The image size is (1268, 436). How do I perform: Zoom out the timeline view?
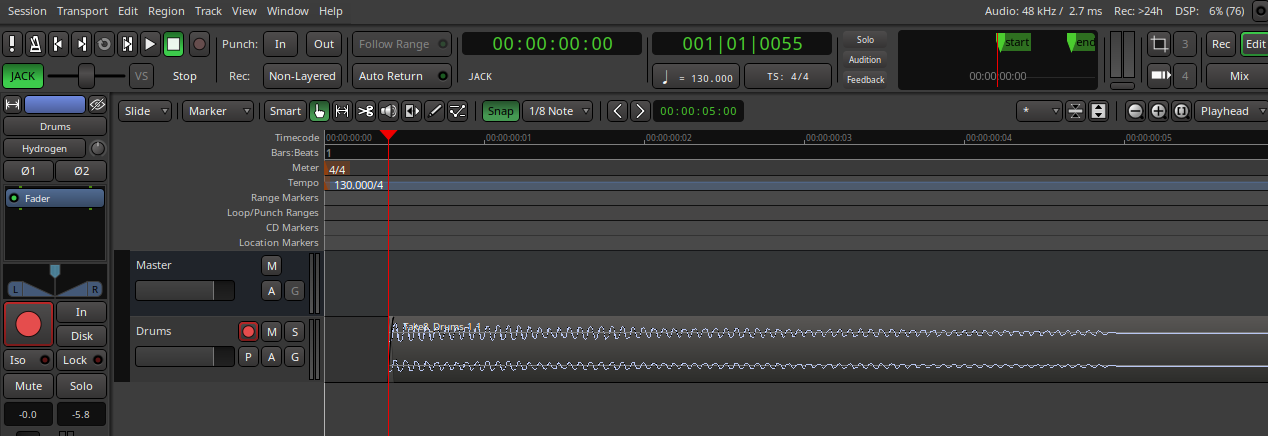[x=1135, y=111]
